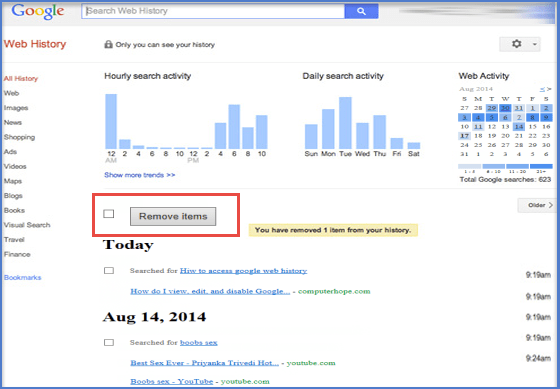Click the Mon daily activity bar

click(328, 129)
